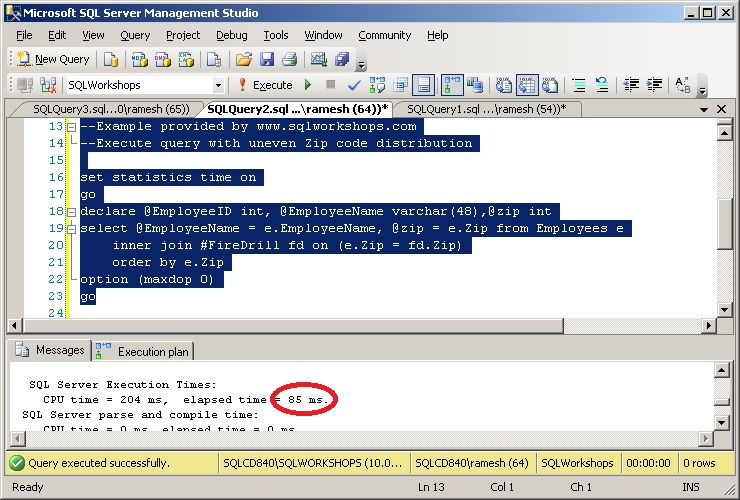The width and height of the screenshot is (740, 500).
Task: Toggle Include Actual Execution Plan
Action: click(452, 85)
